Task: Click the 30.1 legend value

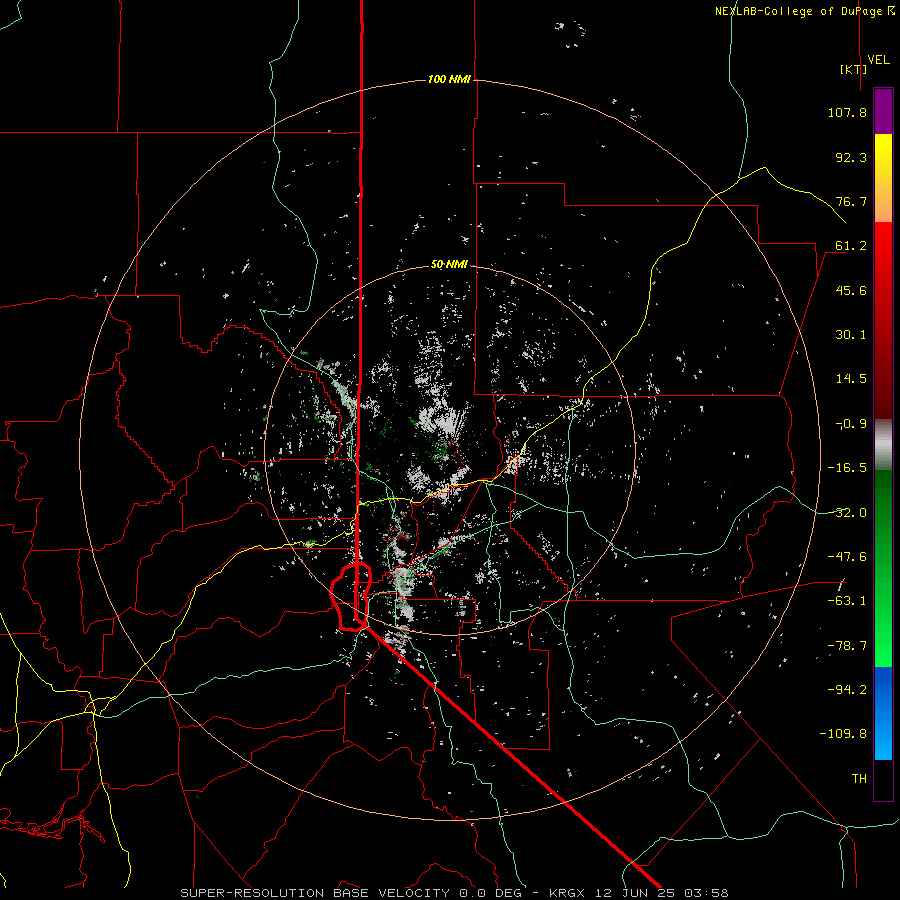Action: 851,335
